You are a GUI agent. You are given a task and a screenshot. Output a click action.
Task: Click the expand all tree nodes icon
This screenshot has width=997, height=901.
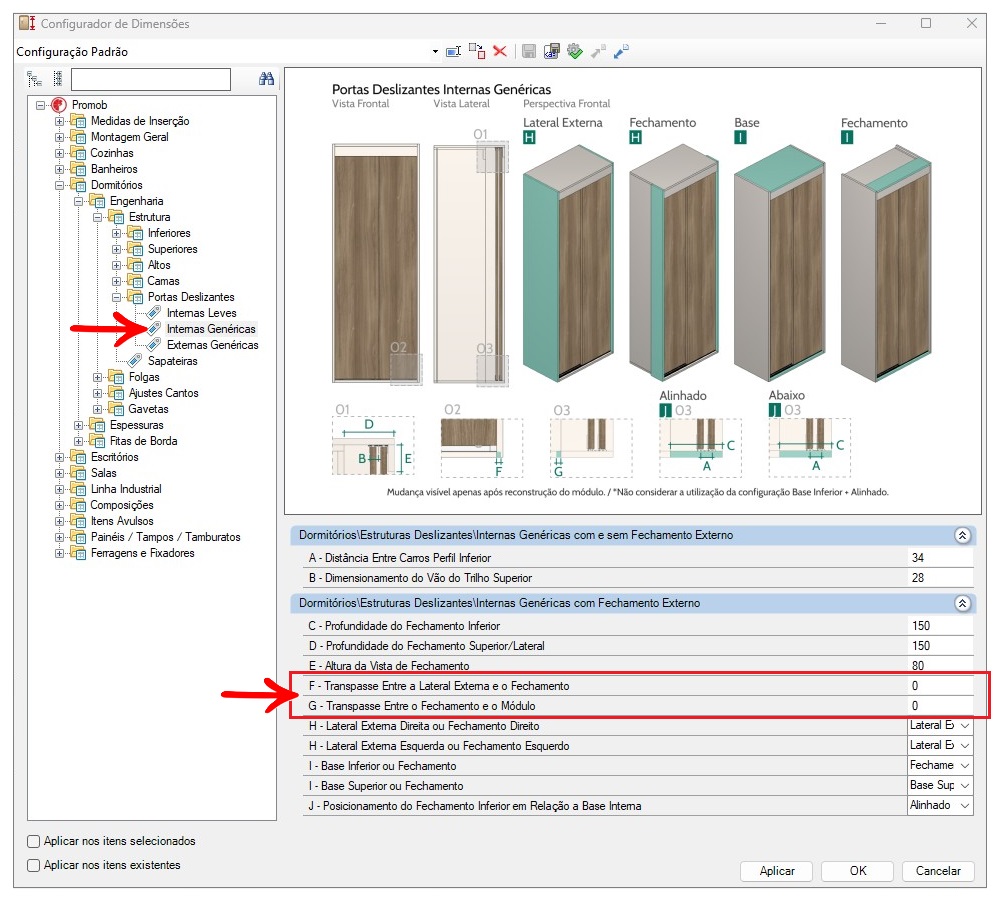tap(35, 79)
